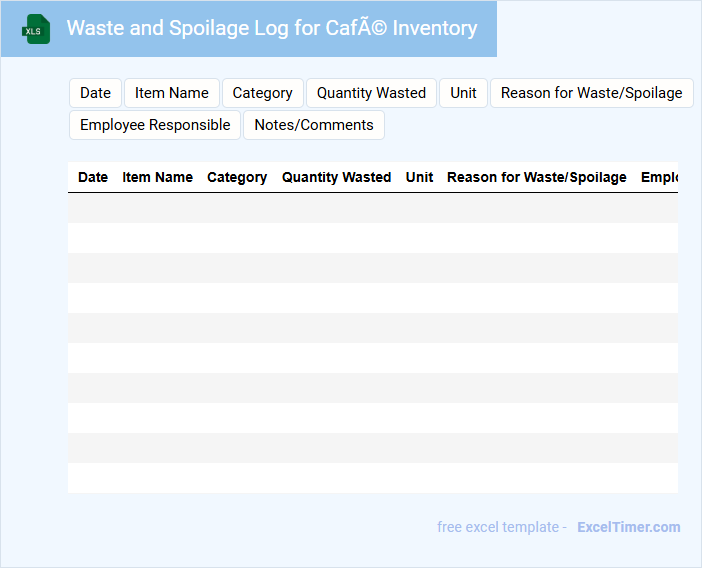Click the Unit table column header
Screen dimensions: 702x568
419,177
